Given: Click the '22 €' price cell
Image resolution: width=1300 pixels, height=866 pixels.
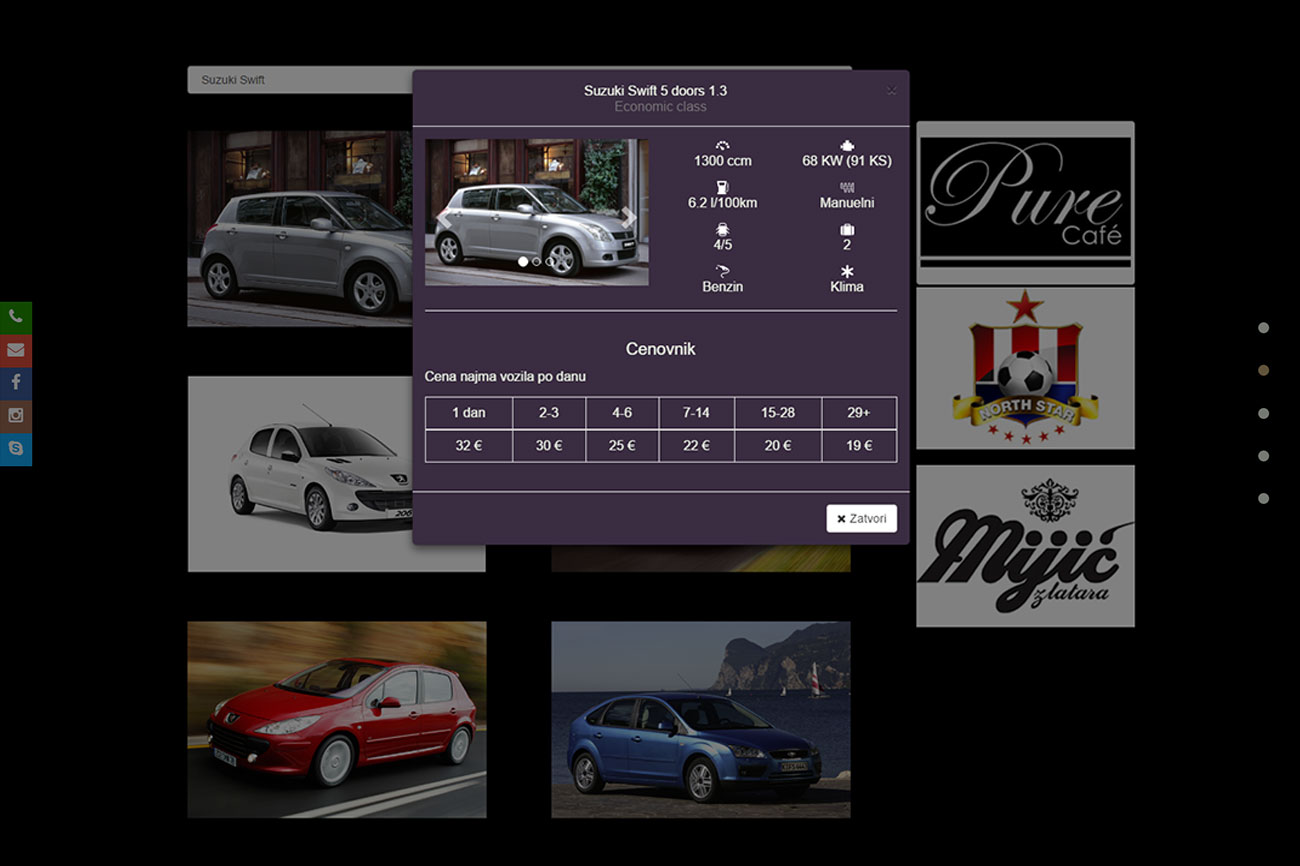Looking at the screenshot, I should click(697, 445).
